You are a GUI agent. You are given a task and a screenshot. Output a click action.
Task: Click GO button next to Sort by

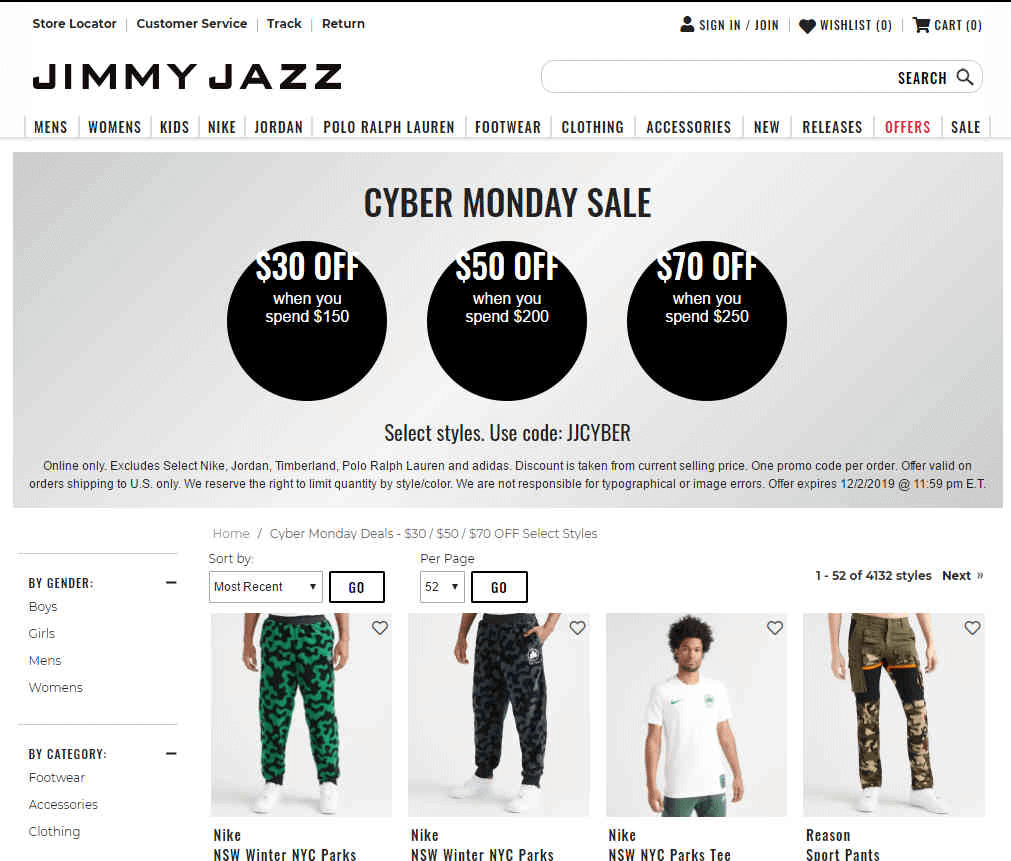tap(357, 587)
